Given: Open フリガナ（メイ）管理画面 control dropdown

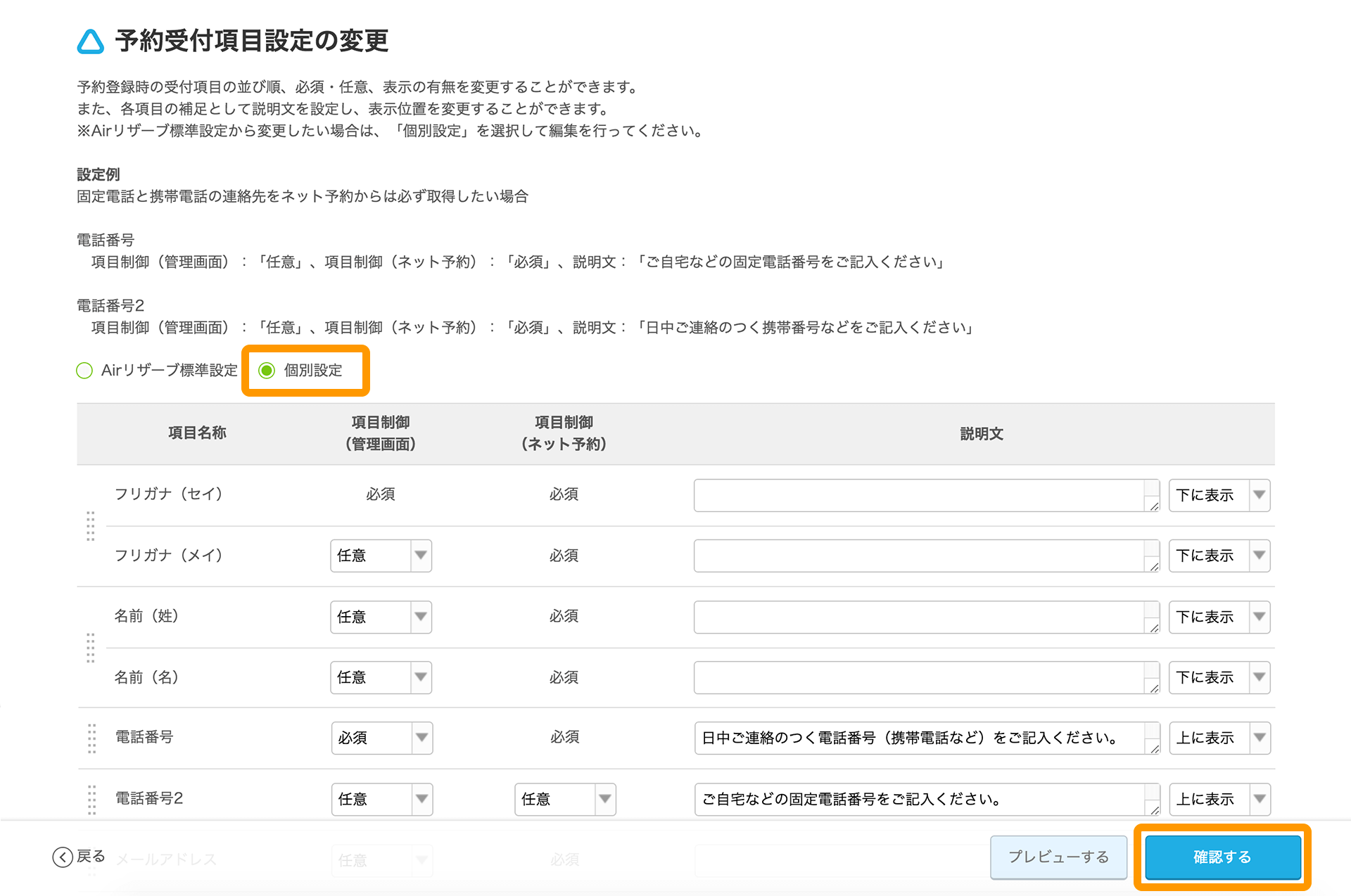Looking at the screenshot, I should pyautogui.click(x=381, y=556).
